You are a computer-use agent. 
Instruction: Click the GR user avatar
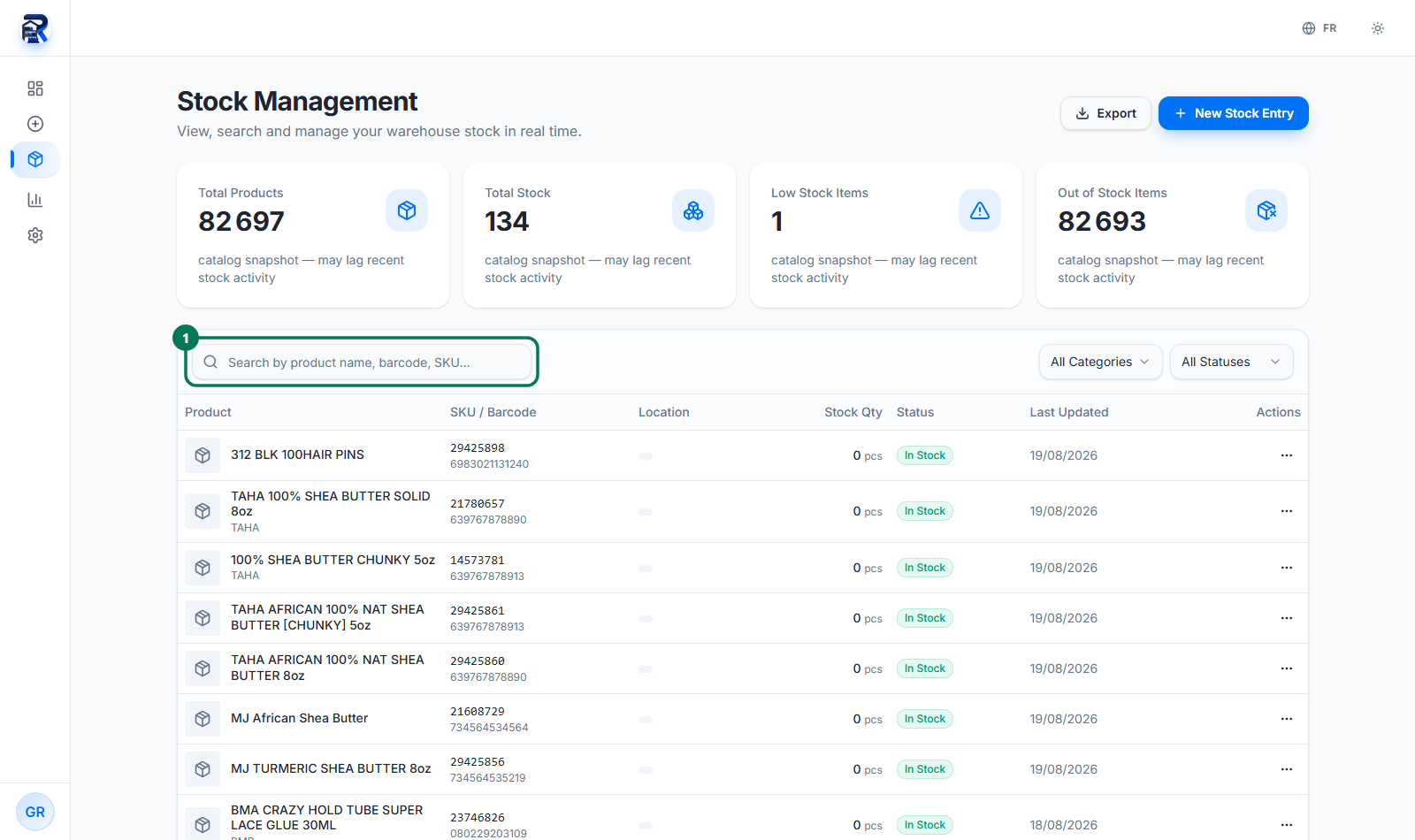(x=35, y=812)
